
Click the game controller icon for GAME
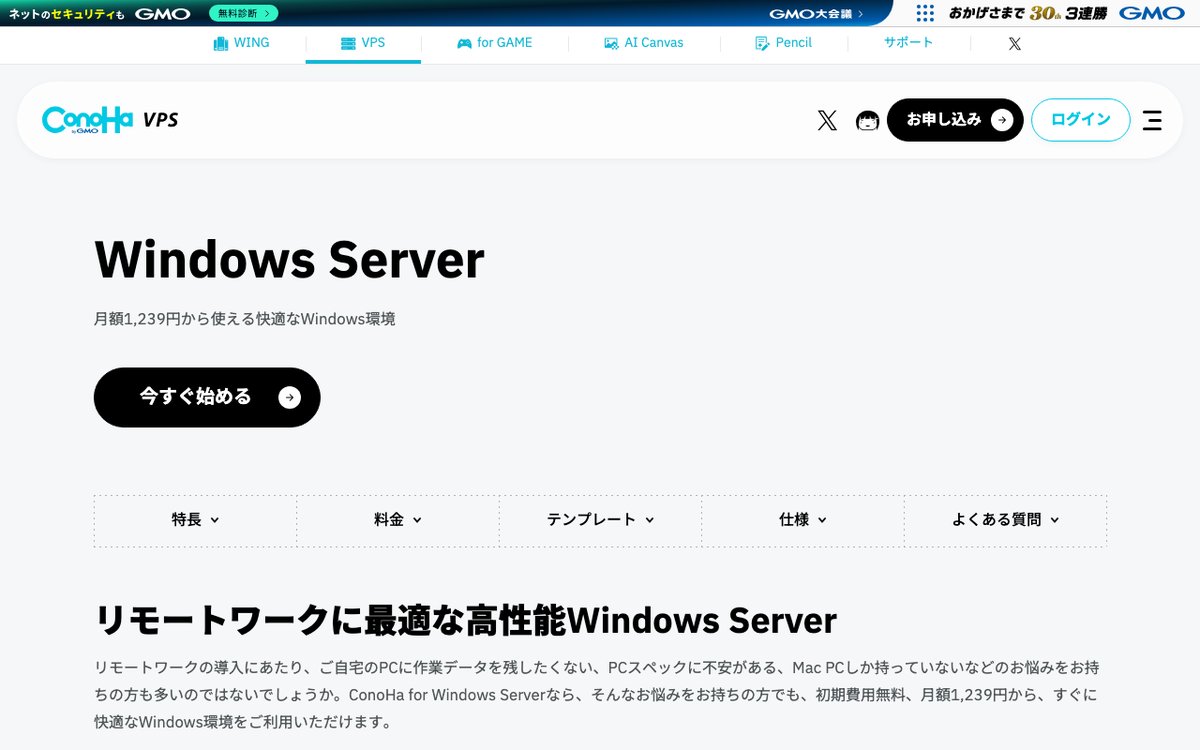pyautogui.click(x=464, y=44)
